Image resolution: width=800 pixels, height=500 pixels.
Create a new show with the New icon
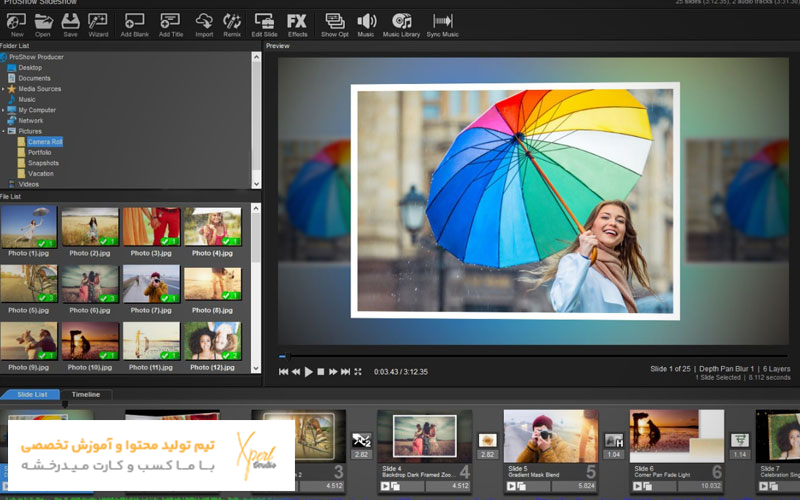(16, 24)
